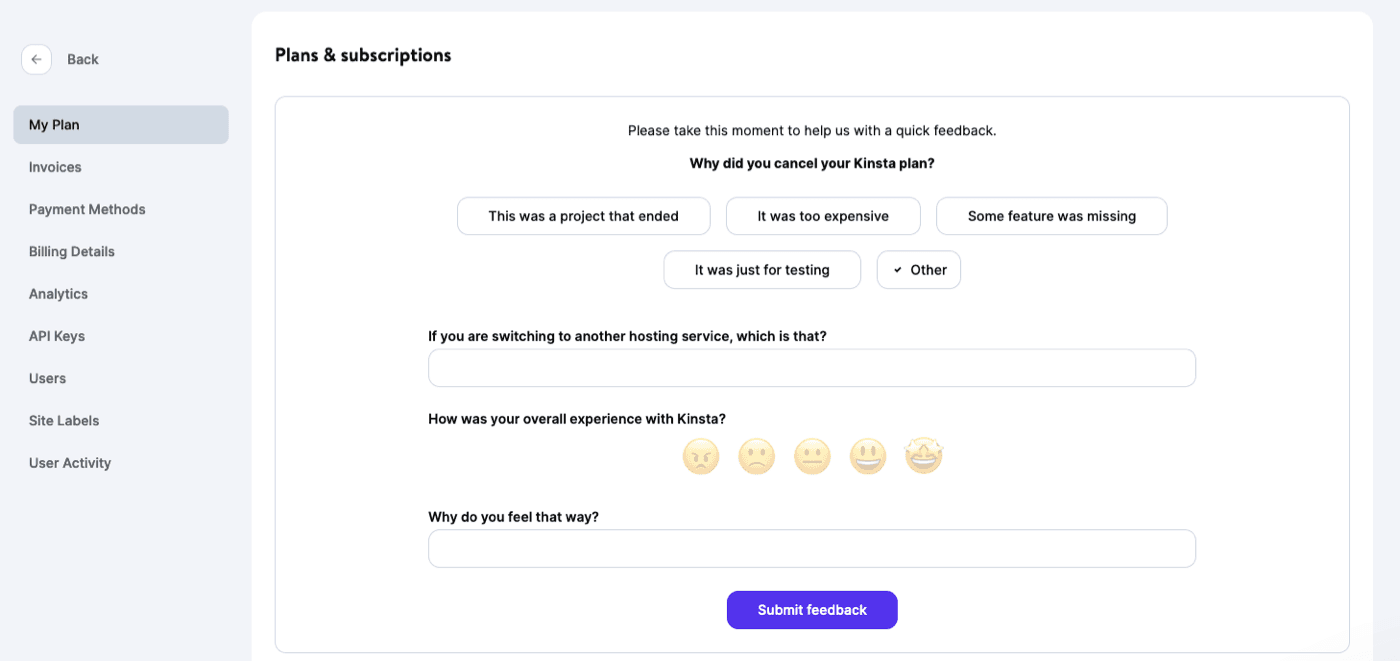The height and width of the screenshot is (661, 1400).
Task: Select the sad face rating emoji
Action: pyautogui.click(x=757, y=456)
